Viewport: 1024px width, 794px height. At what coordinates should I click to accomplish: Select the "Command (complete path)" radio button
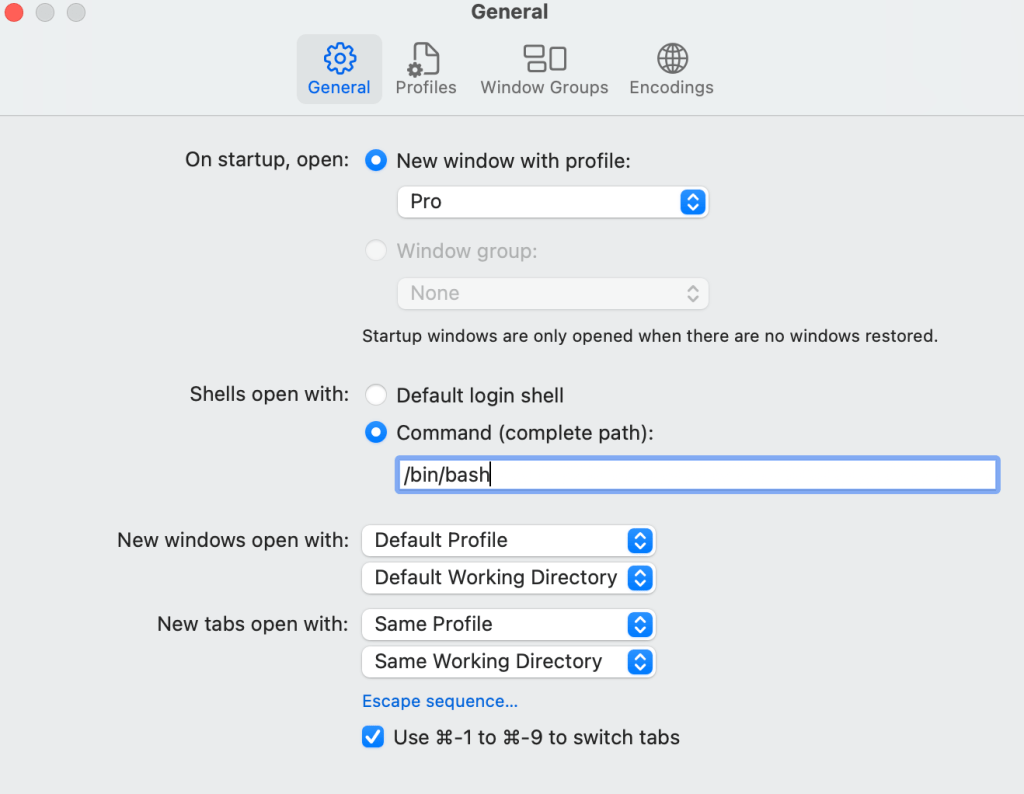tap(376, 433)
